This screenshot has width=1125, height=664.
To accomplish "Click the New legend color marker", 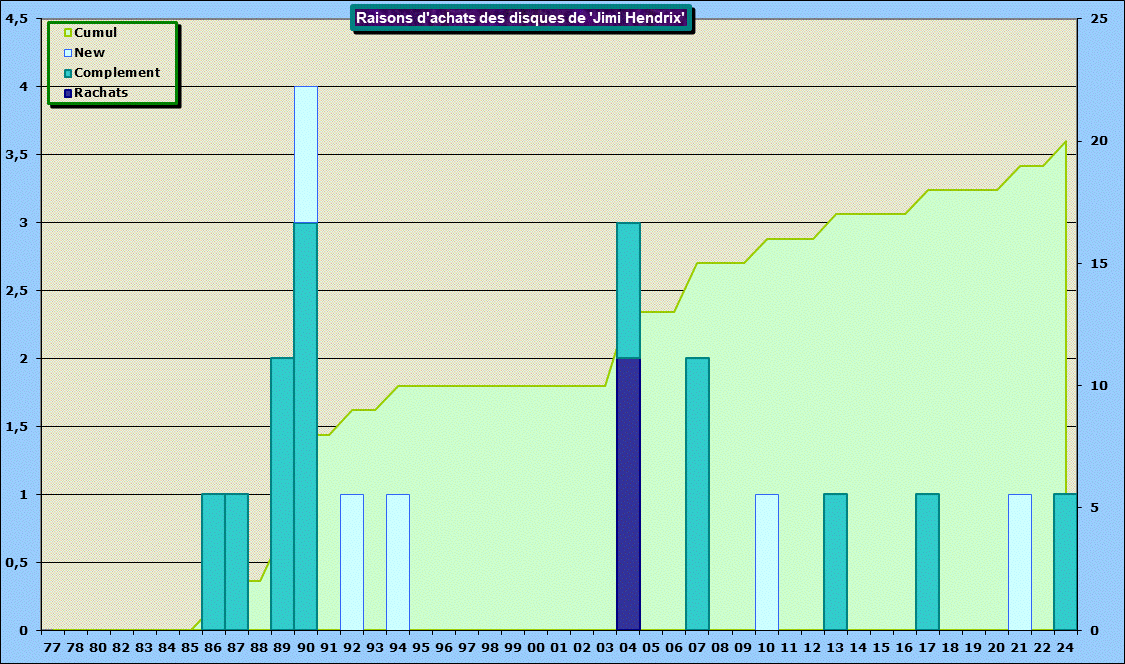I will tap(68, 53).
